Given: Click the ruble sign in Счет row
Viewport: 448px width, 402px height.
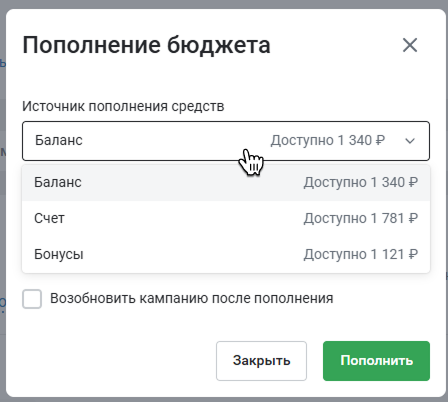Looking at the screenshot, I should (413, 218).
